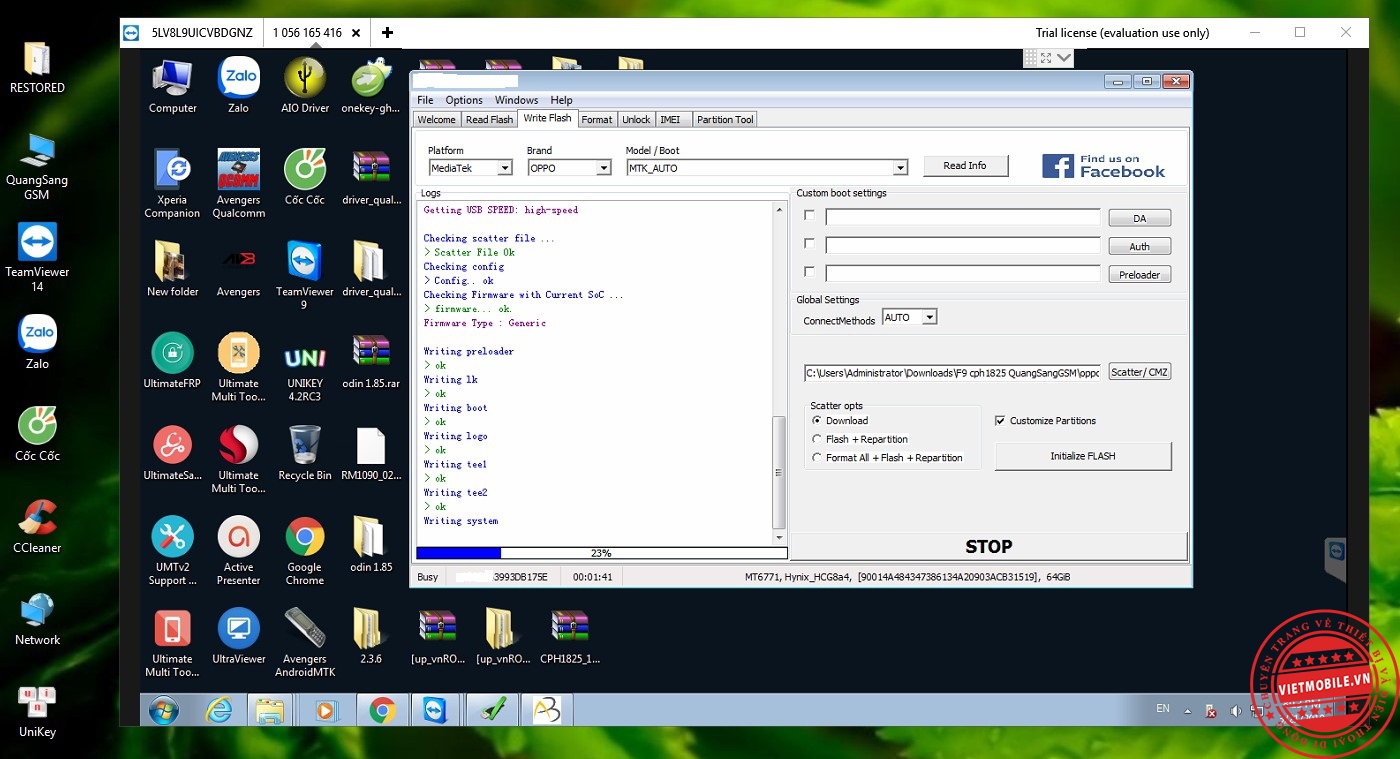This screenshot has width=1400, height=759.
Task: Launch Xperia Companion shortcut
Action: click(x=172, y=184)
